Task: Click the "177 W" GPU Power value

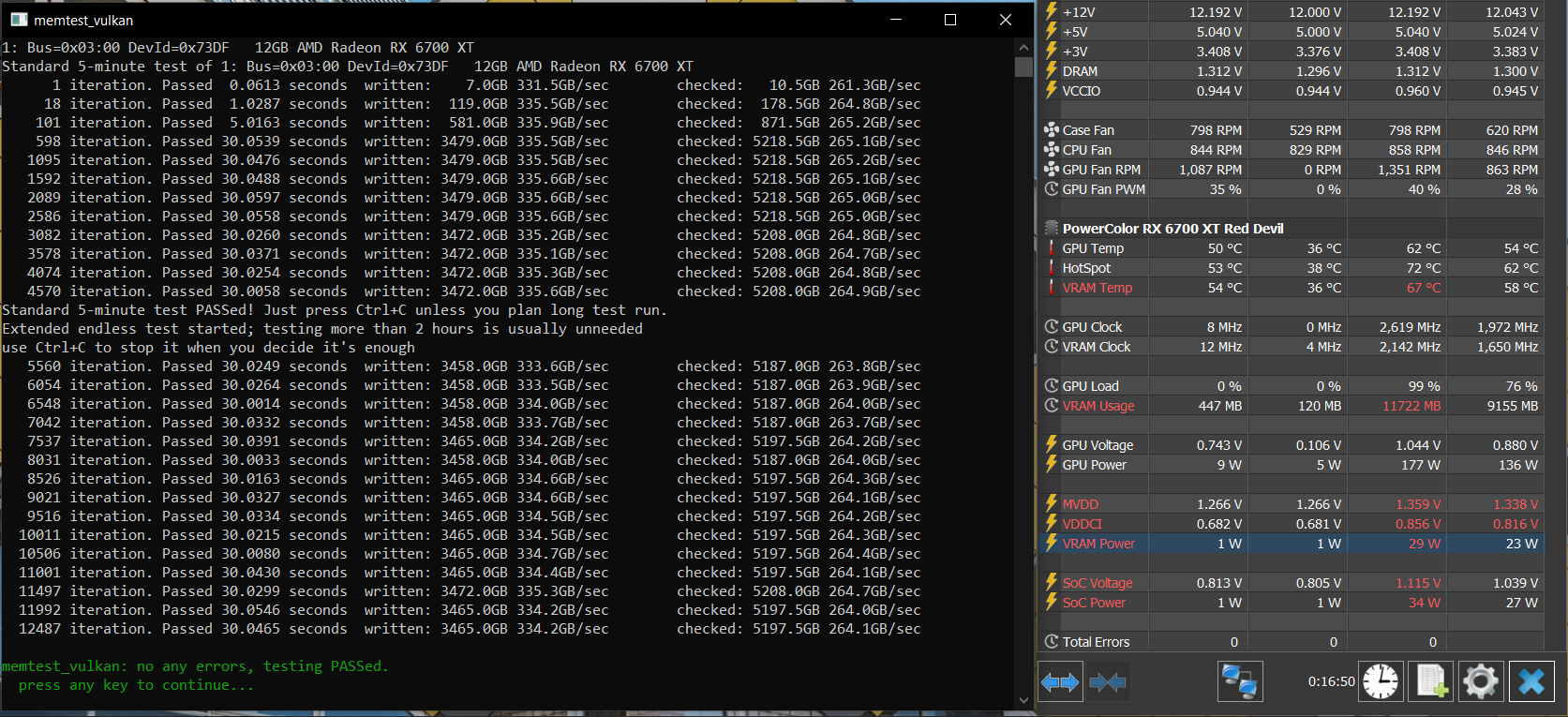Action: tap(1421, 465)
